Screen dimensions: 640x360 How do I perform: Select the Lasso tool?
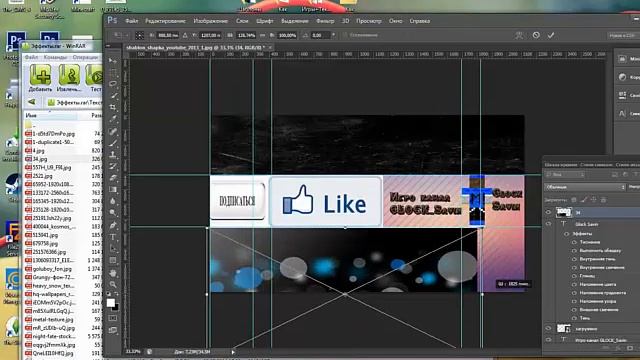pyautogui.click(x=113, y=84)
